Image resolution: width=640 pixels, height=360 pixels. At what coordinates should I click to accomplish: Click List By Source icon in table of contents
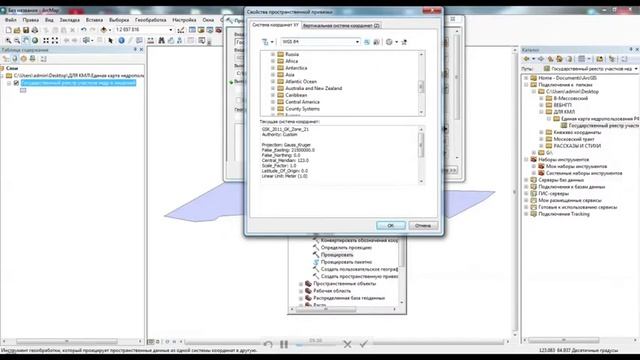(x=15, y=59)
